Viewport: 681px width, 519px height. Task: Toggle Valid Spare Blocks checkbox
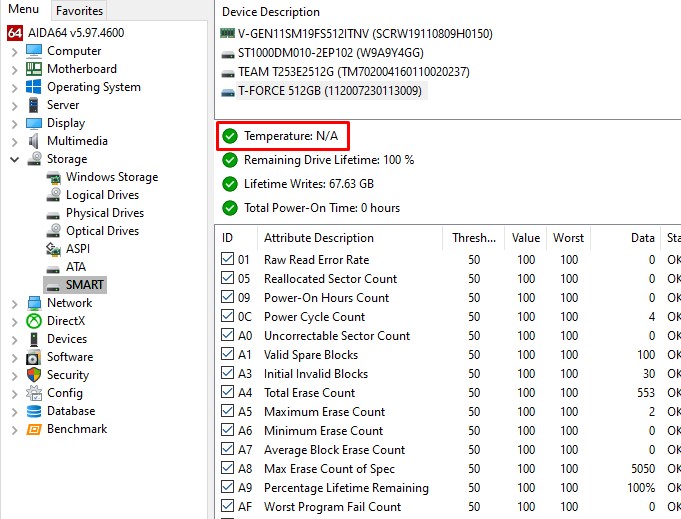(x=228, y=354)
